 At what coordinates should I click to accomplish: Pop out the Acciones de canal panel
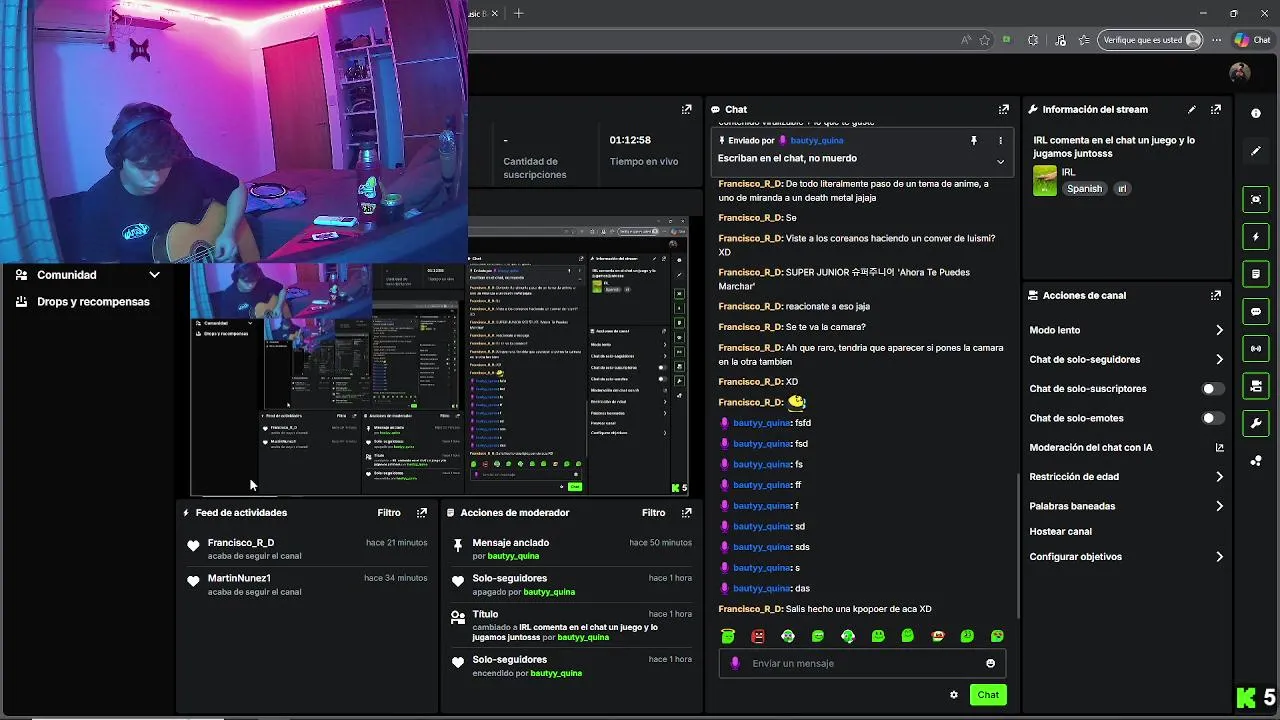(1215, 296)
